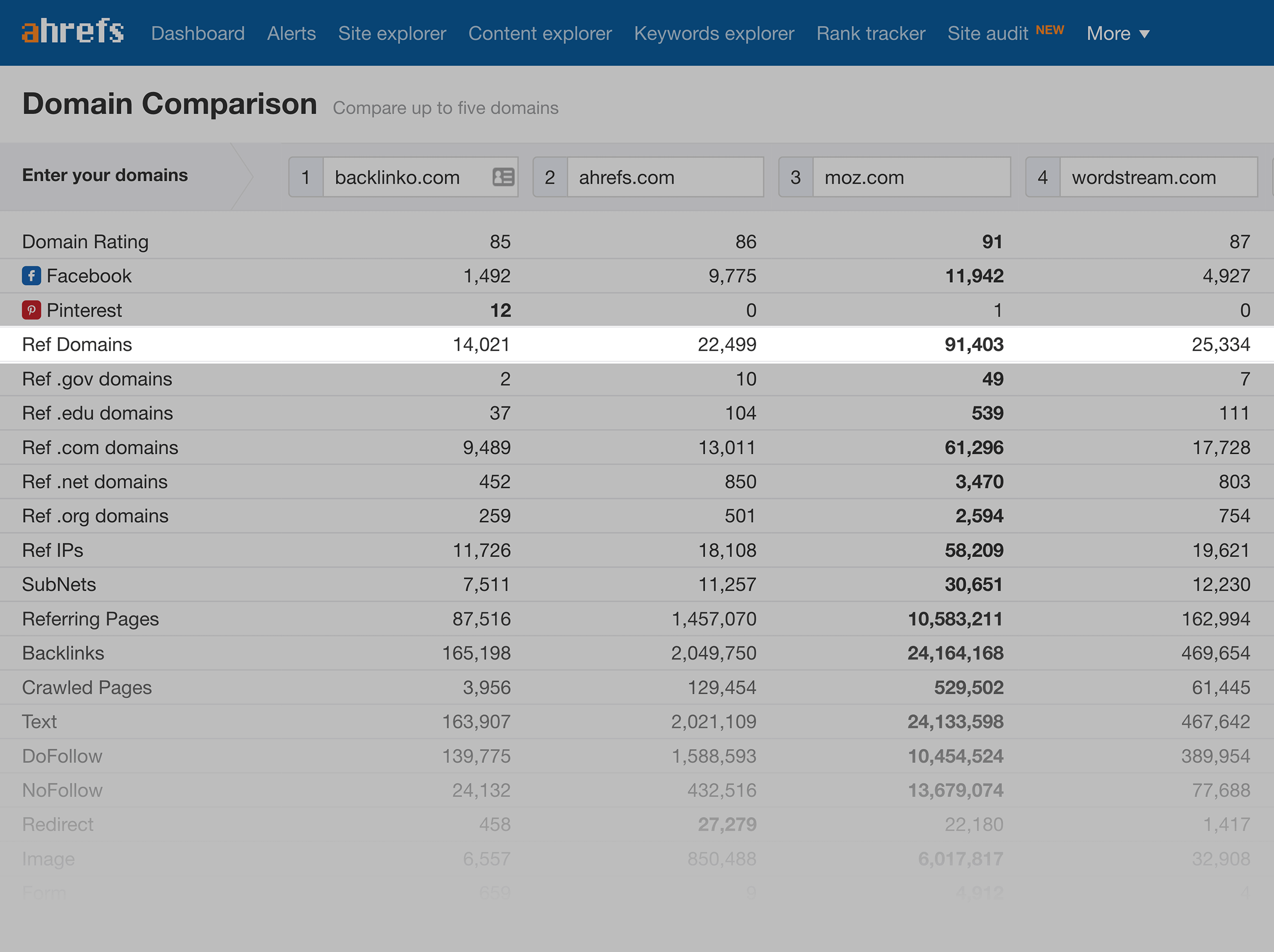The width and height of the screenshot is (1274, 952).
Task: Click the DoFollow row label
Action: pos(62,756)
